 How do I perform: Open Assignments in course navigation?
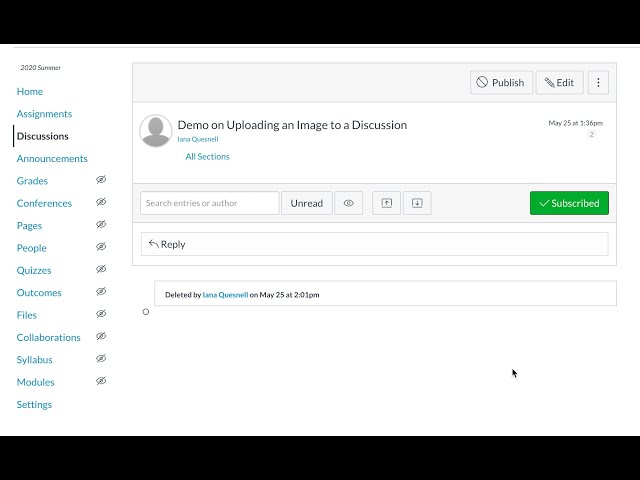(44, 114)
